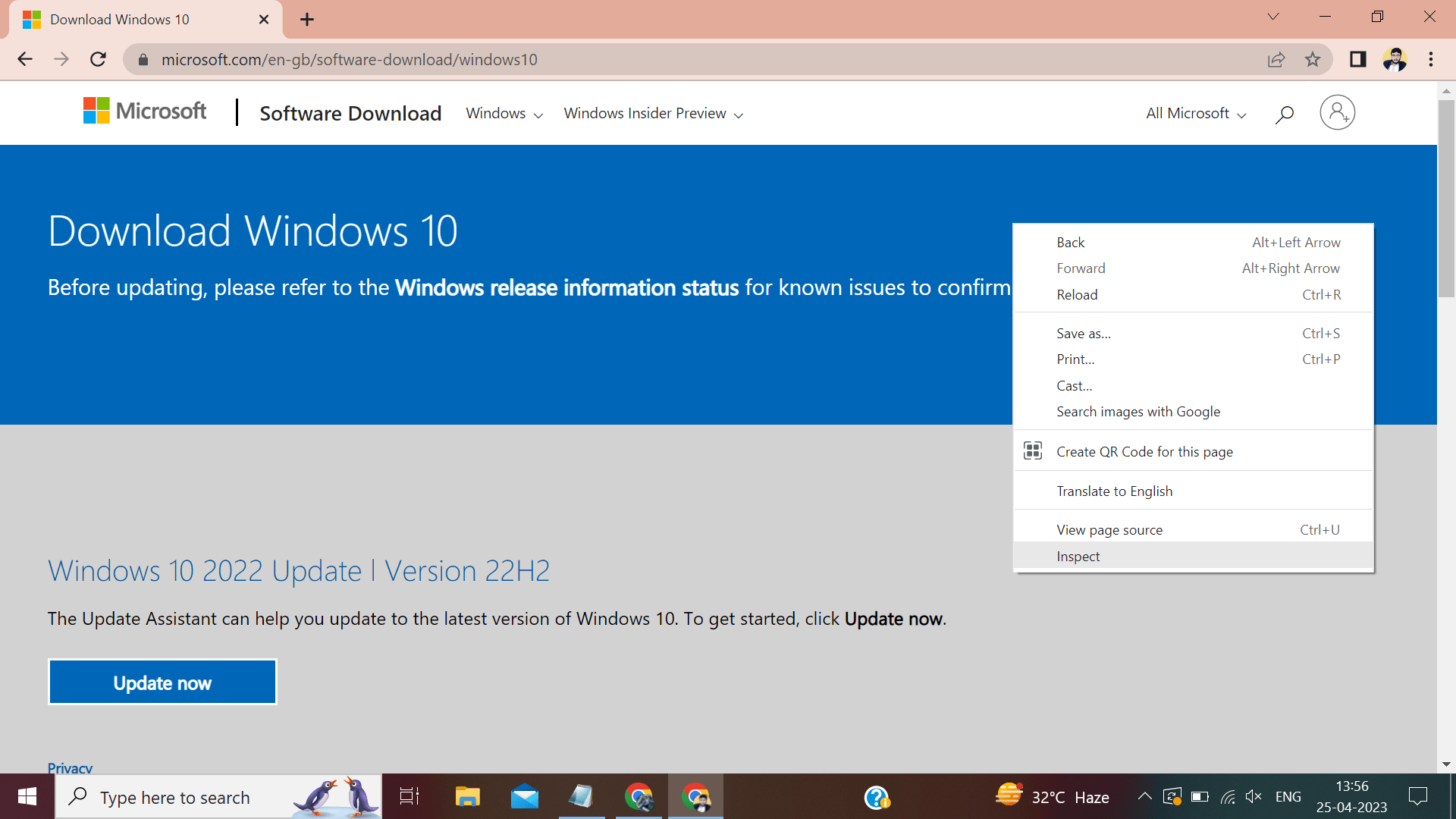1456x819 pixels.
Task: Choose Cast... in the context menu
Action: 1193,386
